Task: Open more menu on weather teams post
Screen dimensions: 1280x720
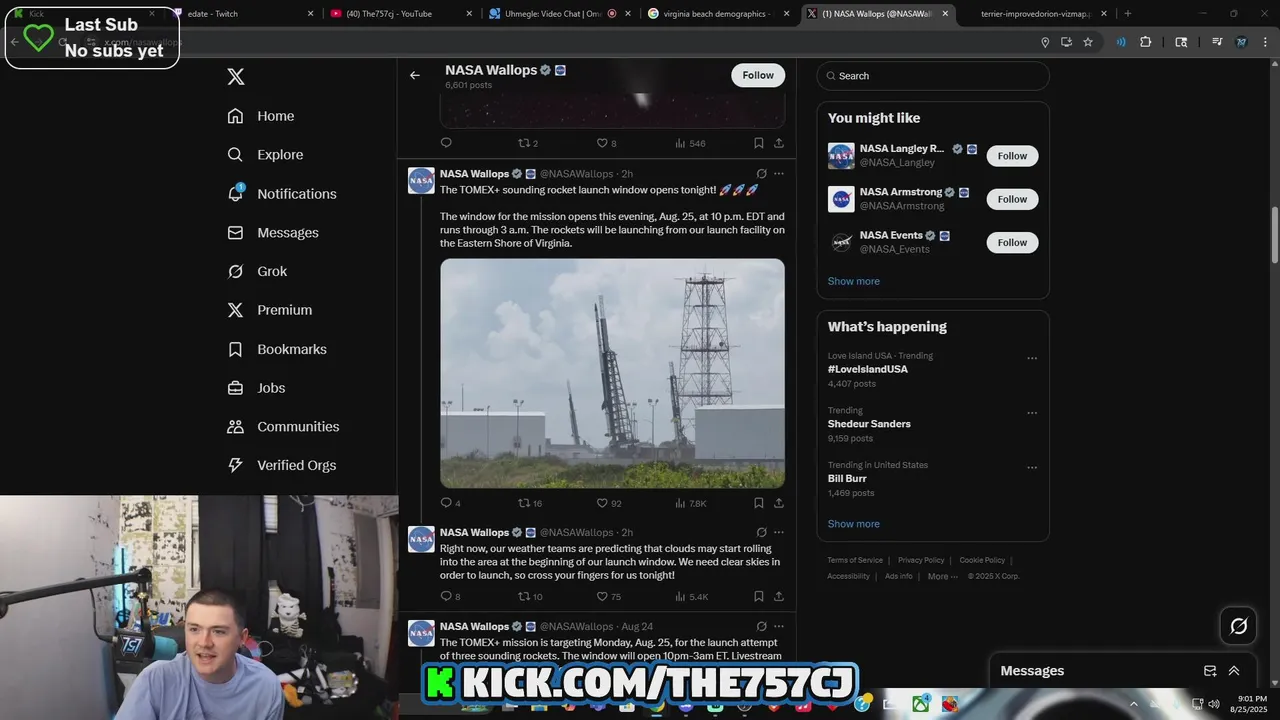Action: click(x=779, y=533)
